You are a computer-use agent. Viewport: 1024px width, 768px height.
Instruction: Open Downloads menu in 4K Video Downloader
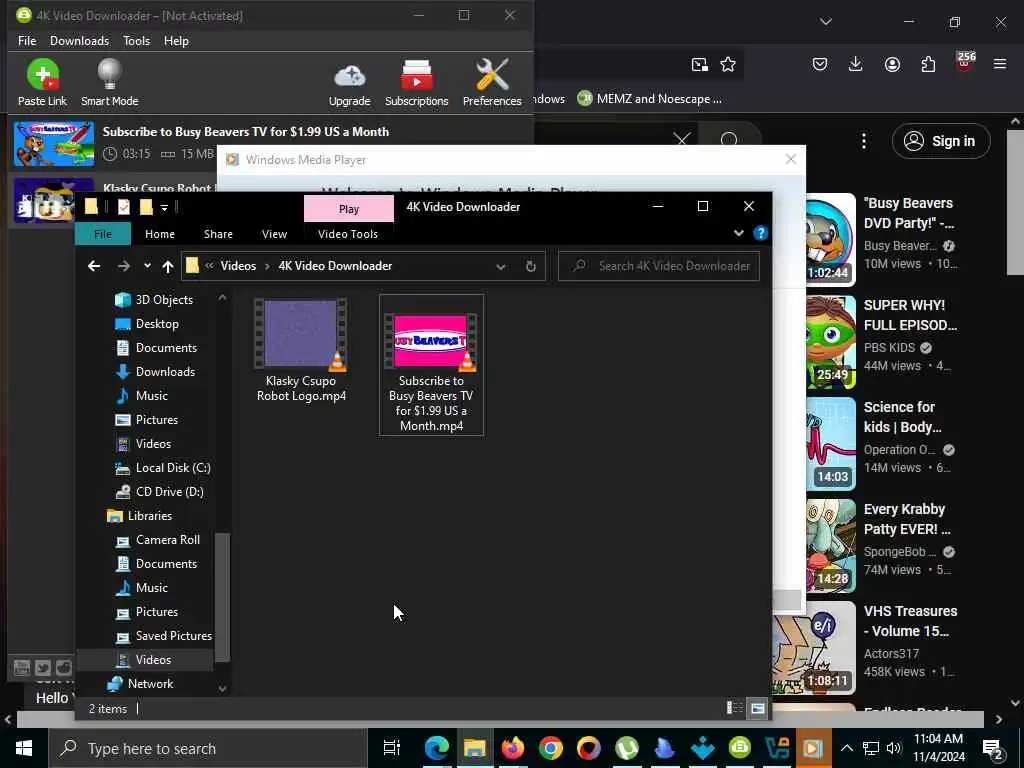coord(80,40)
